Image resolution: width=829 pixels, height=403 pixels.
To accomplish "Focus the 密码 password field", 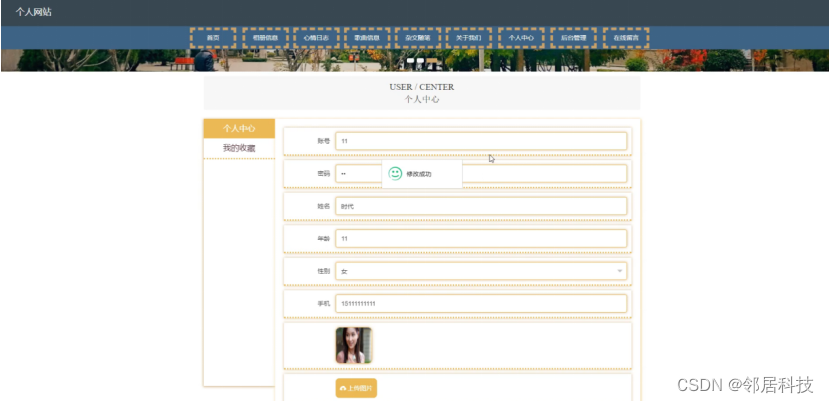I will (481, 173).
